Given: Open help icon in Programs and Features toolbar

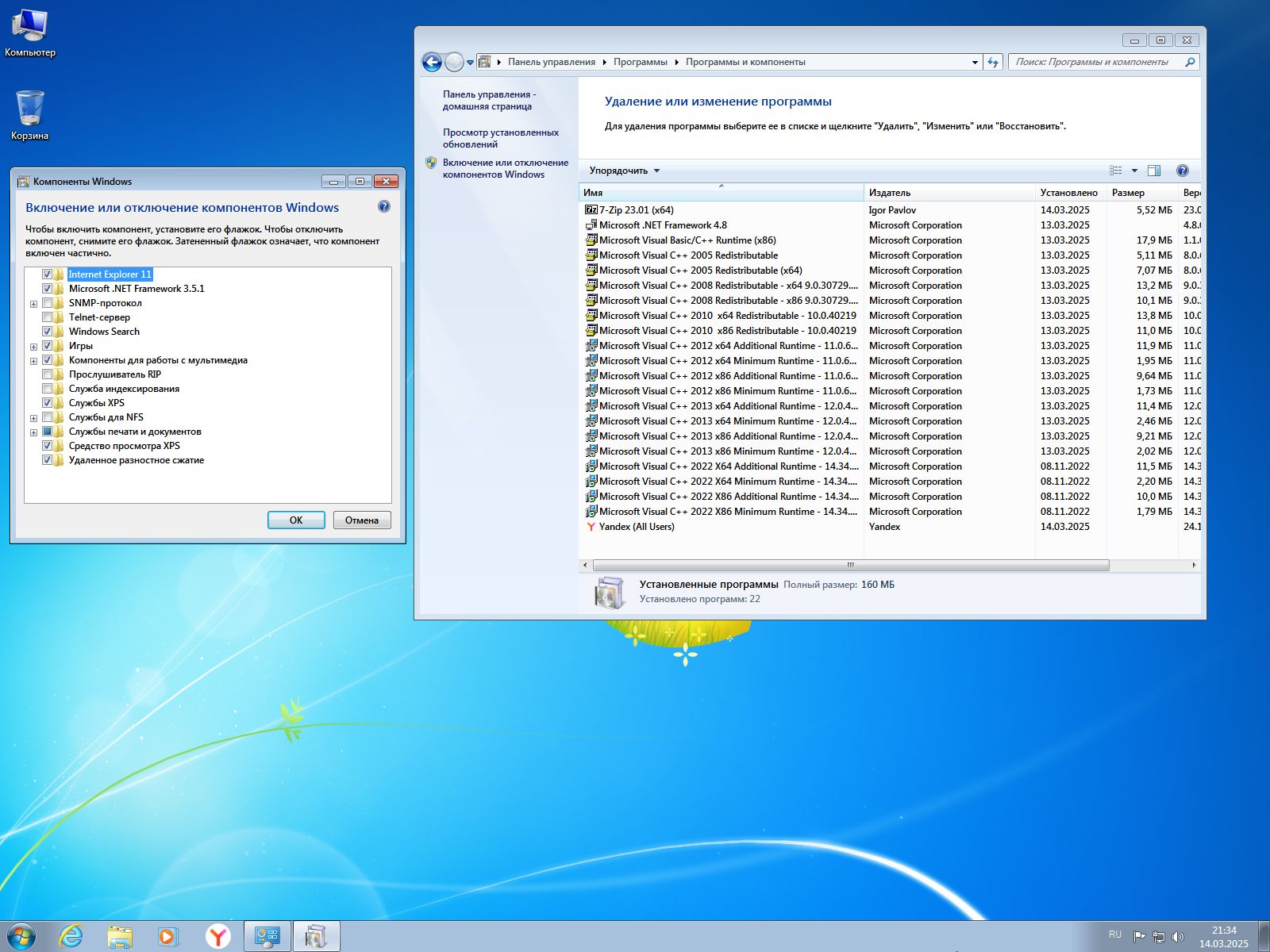Looking at the screenshot, I should pos(1182,171).
